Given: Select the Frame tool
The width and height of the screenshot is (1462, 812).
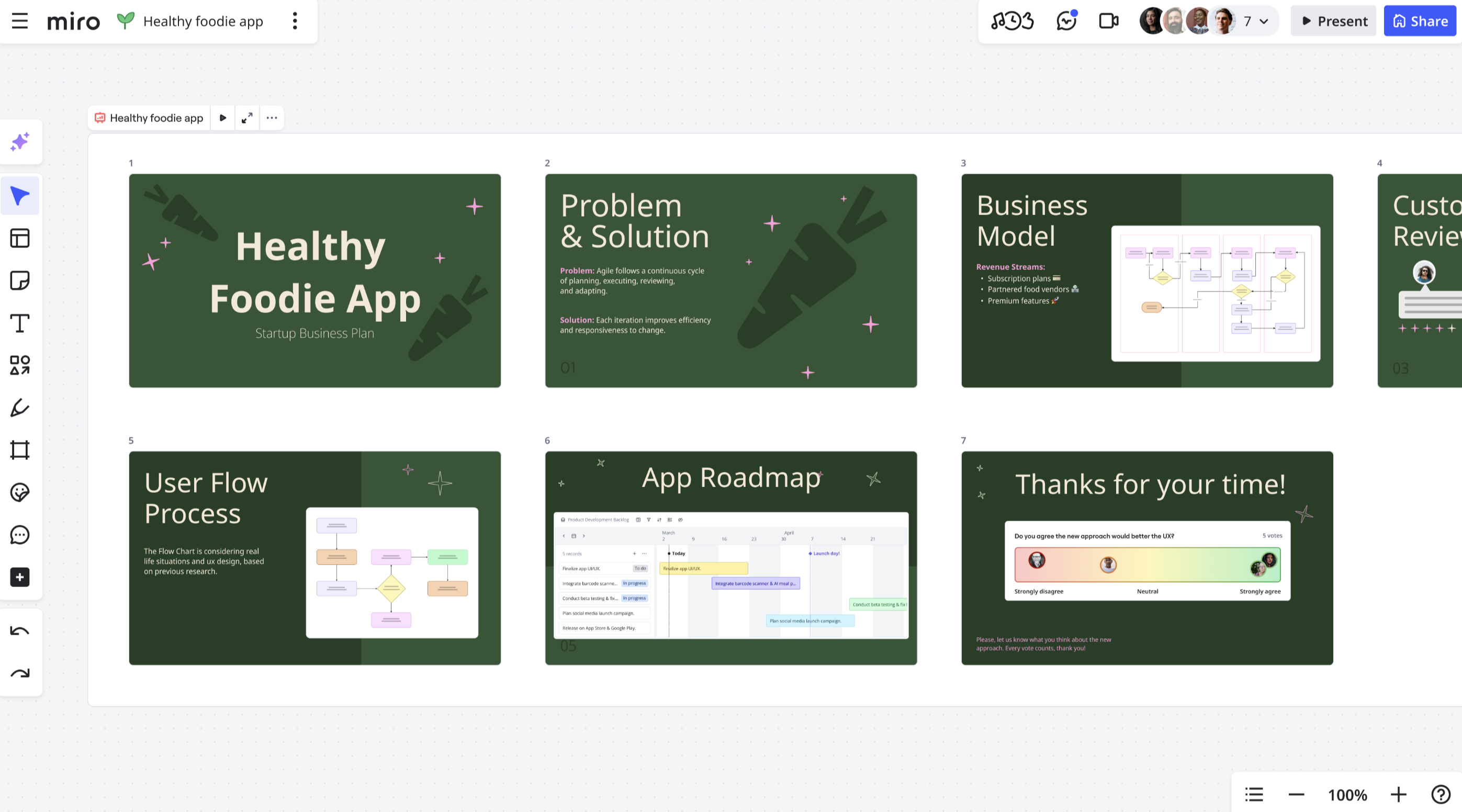Looking at the screenshot, I should 20,450.
